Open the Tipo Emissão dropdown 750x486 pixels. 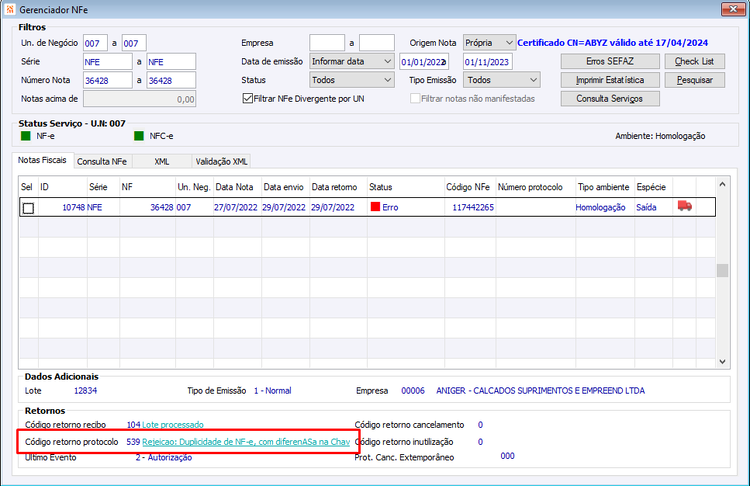pos(502,80)
